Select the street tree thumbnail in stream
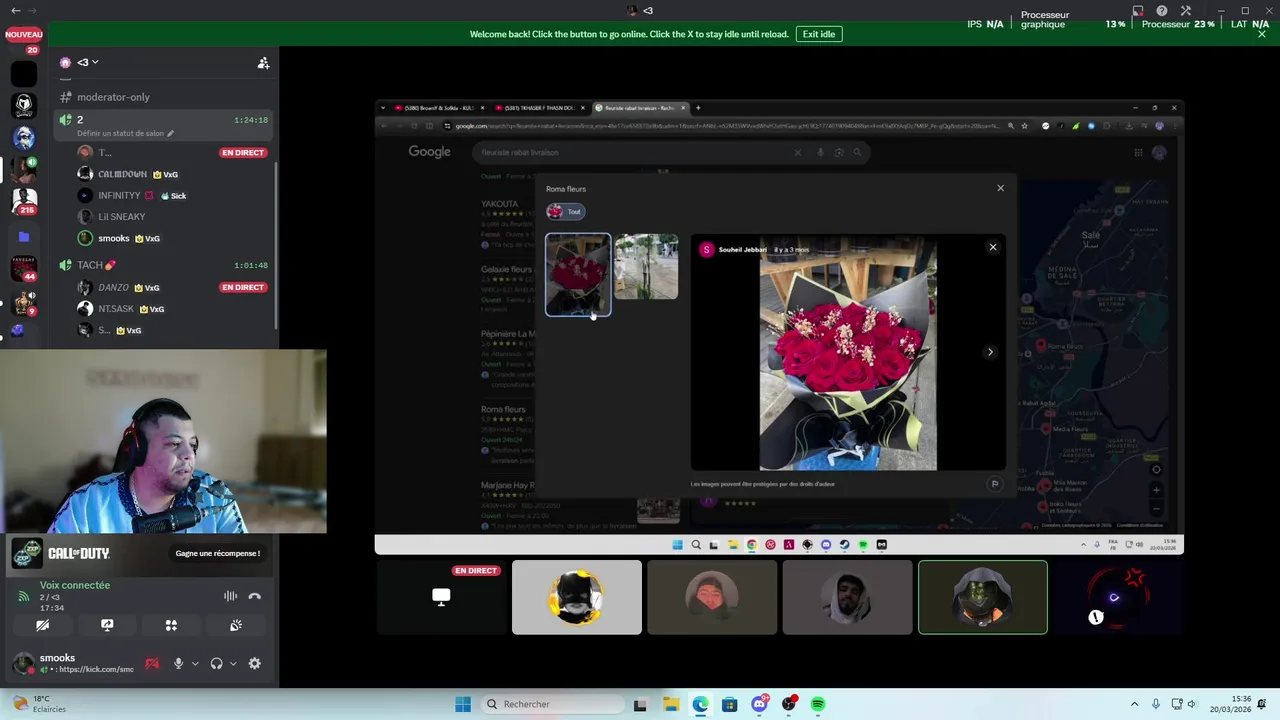 (x=646, y=267)
